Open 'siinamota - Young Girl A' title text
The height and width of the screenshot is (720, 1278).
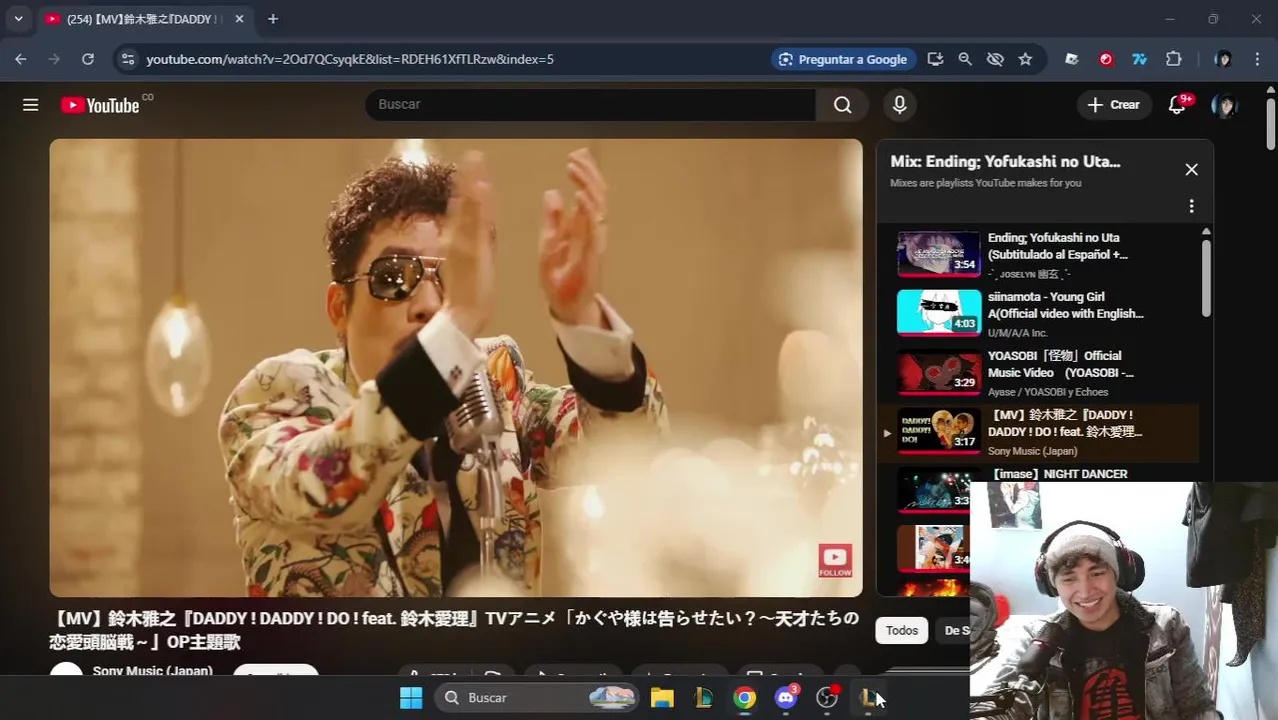(x=1065, y=305)
